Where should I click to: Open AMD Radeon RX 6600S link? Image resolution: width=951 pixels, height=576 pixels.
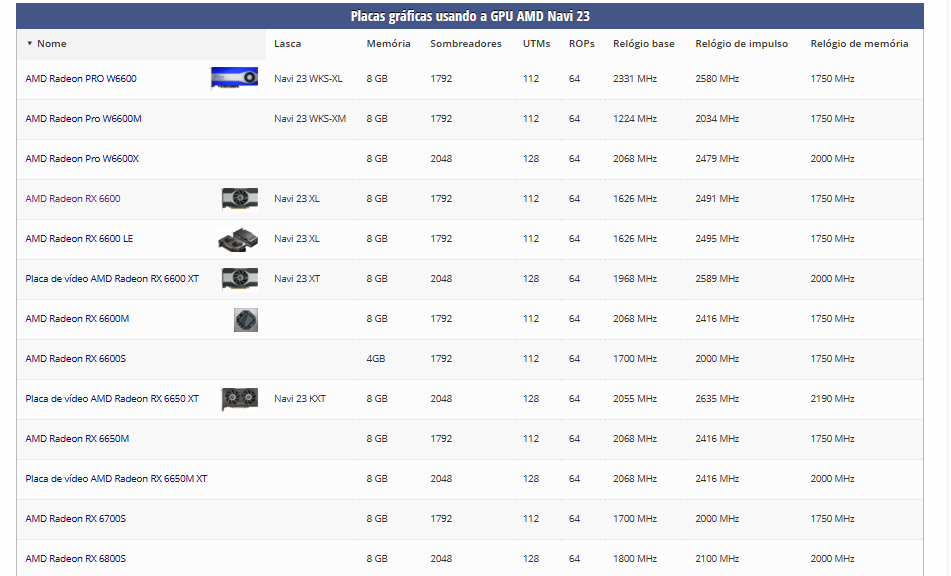pos(75,358)
